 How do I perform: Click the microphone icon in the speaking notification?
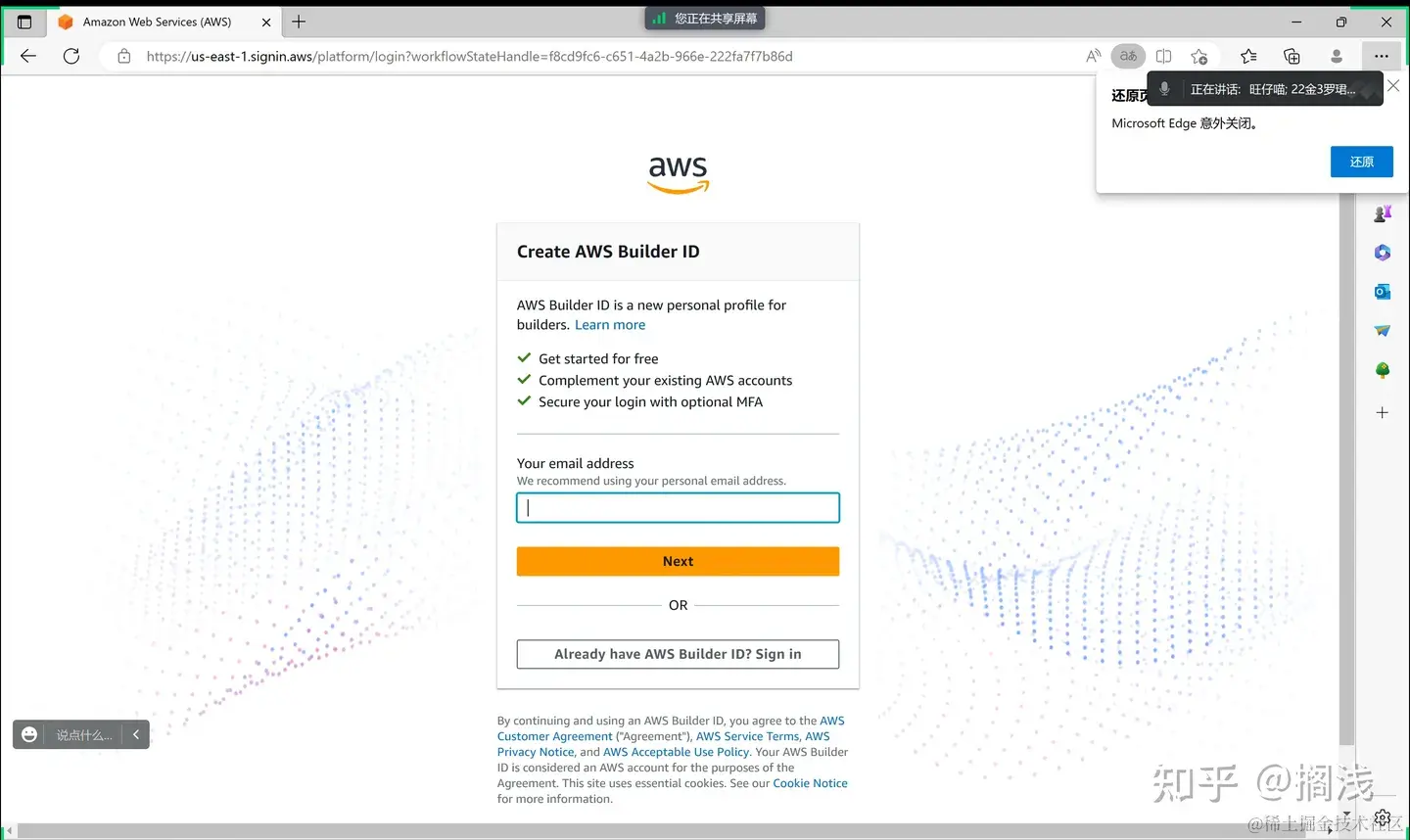point(1164,88)
